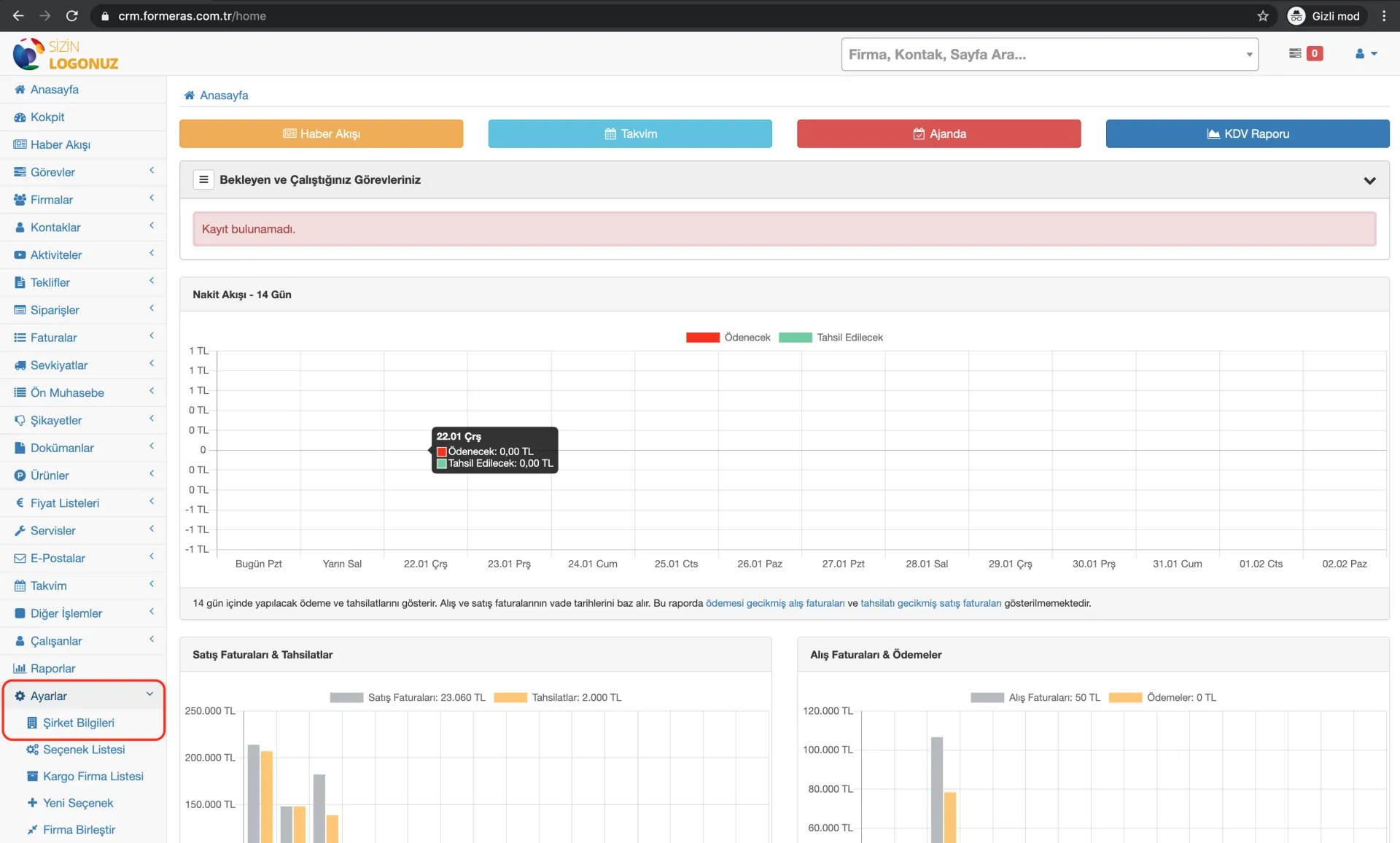Click the blue Takvim button
1400x843 pixels.
tap(630, 133)
